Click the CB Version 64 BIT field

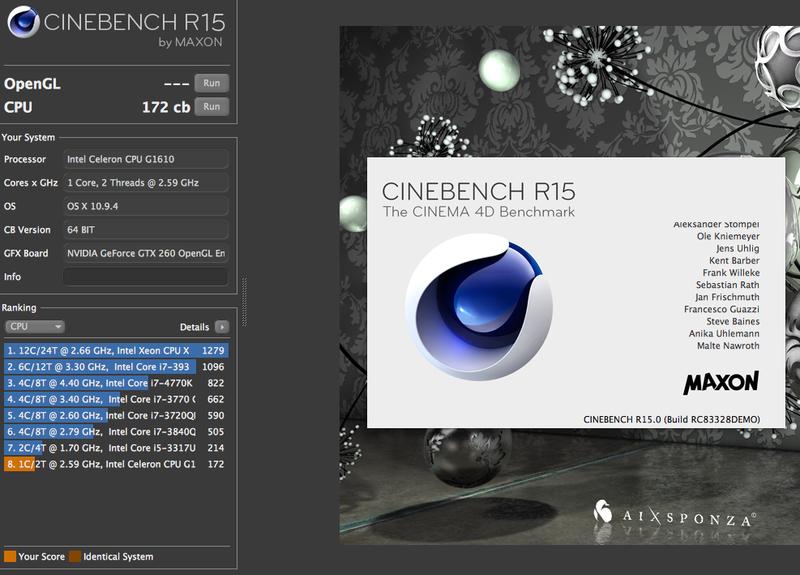pos(145,230)
